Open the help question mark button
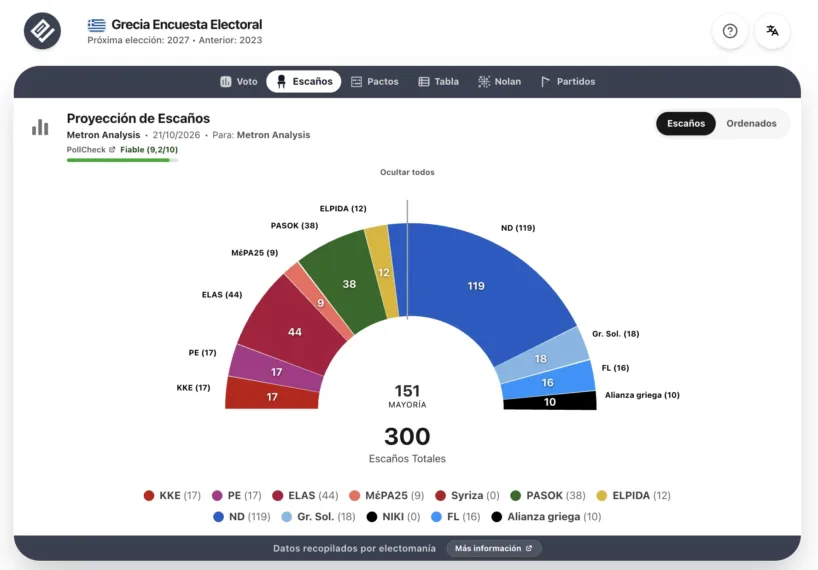818x570 pixels. 730,31
